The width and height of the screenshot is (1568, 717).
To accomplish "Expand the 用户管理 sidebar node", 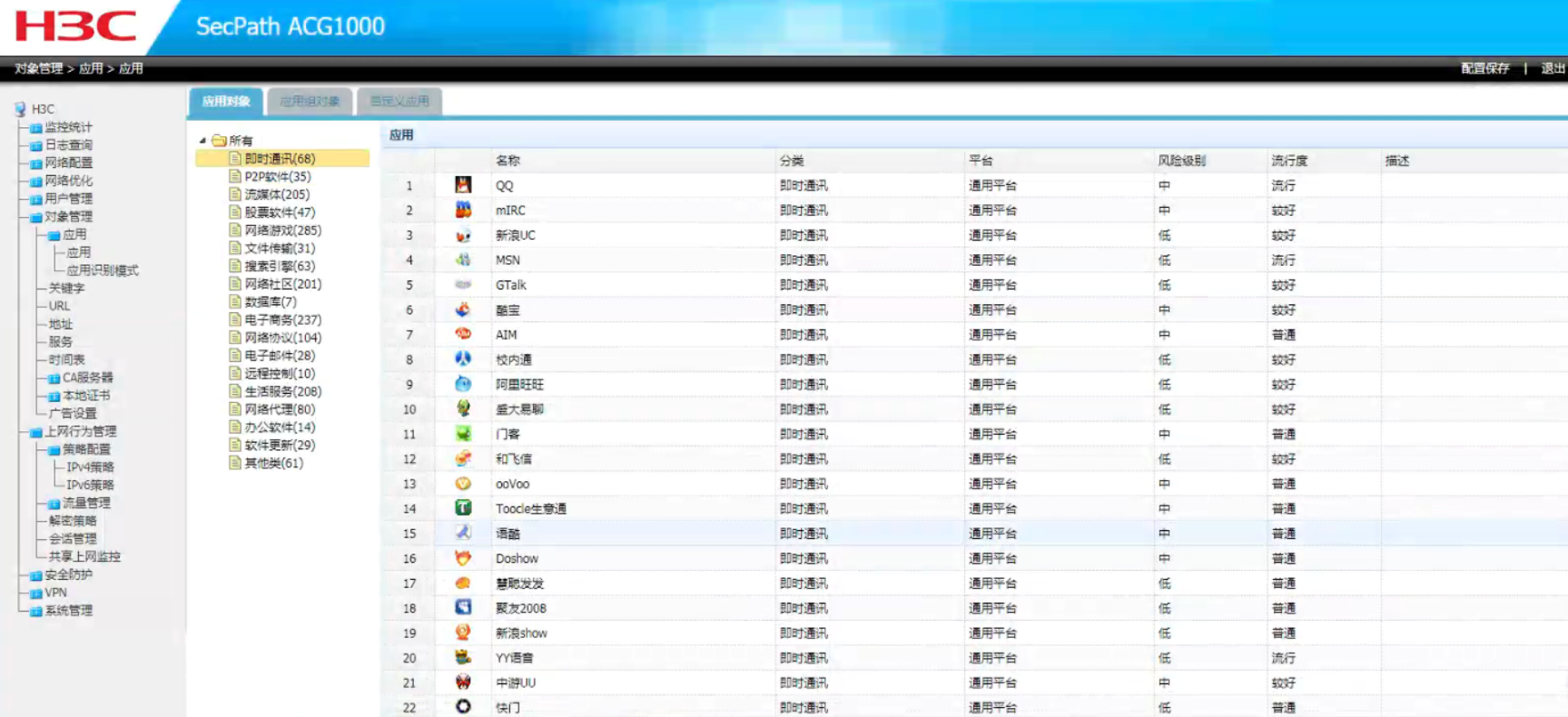I will (35, 199).
